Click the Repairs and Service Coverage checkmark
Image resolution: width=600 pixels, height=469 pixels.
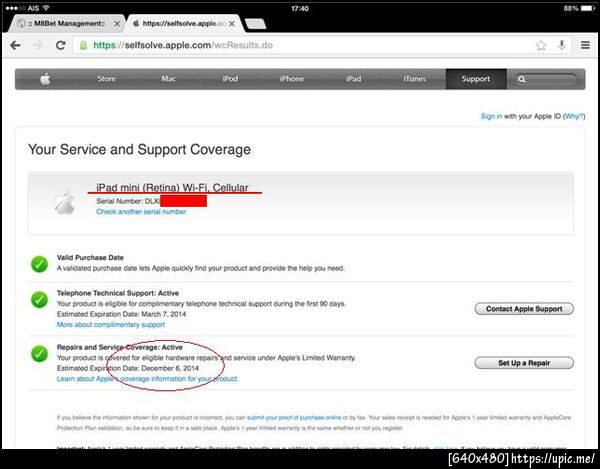point(39,353)
